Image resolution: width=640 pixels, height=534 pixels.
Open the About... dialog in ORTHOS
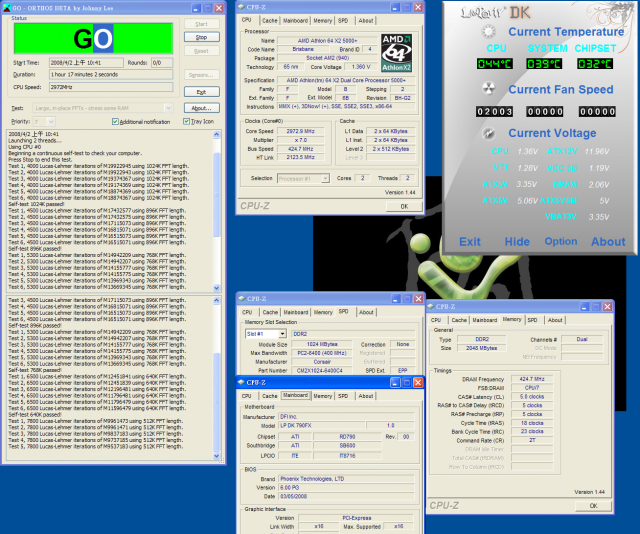tap(202, 108)
